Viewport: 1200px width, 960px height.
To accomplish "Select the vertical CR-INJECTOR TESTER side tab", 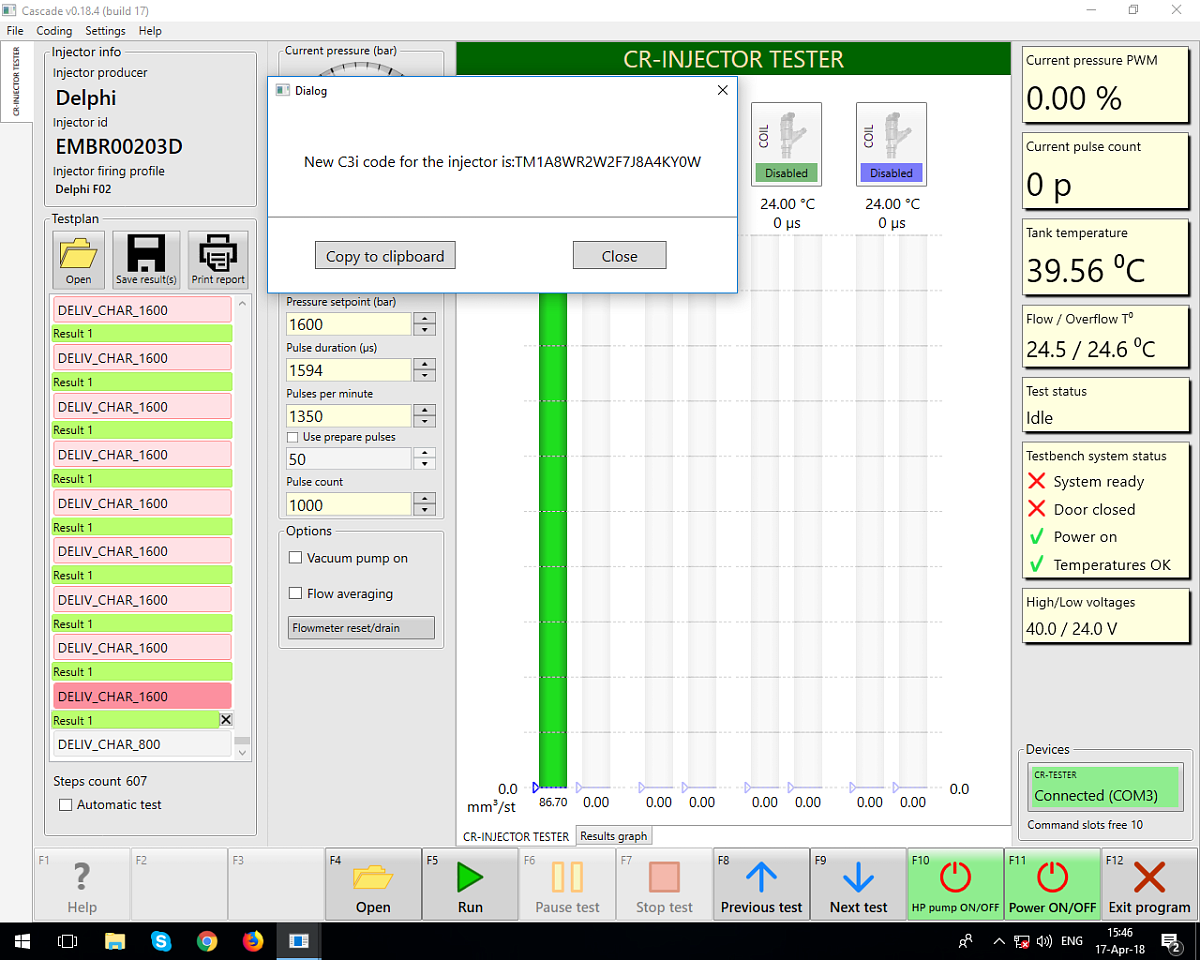I will 16,80.
